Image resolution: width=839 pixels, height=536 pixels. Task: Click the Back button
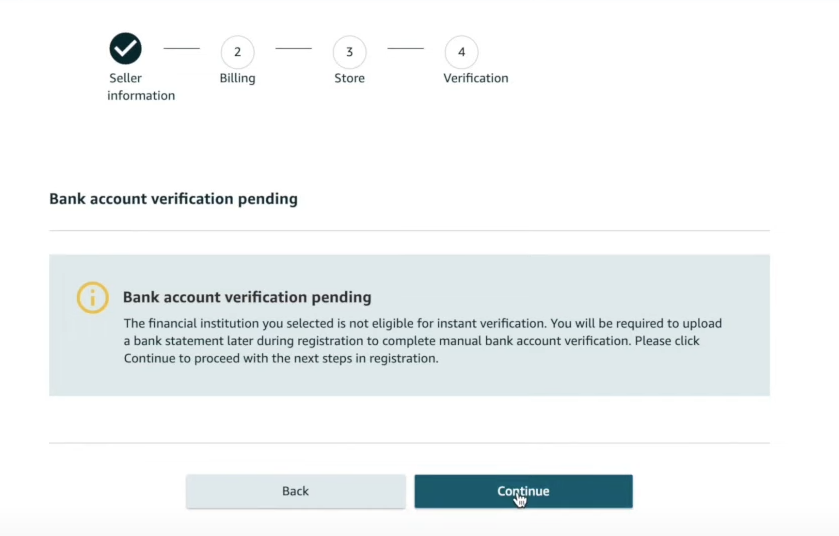[x=295, y=491]
